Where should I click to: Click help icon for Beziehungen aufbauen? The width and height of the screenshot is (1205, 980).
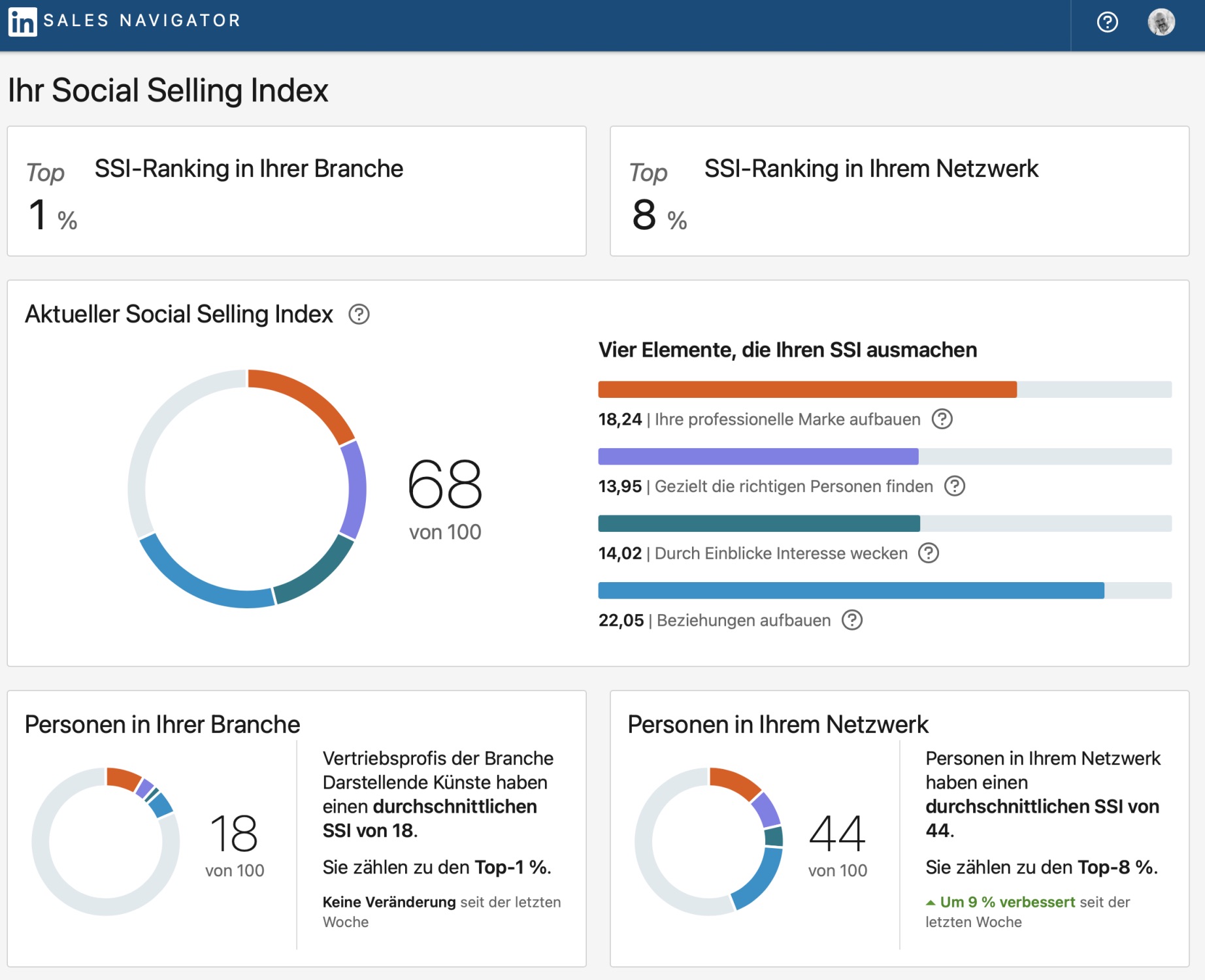point(852,620)
